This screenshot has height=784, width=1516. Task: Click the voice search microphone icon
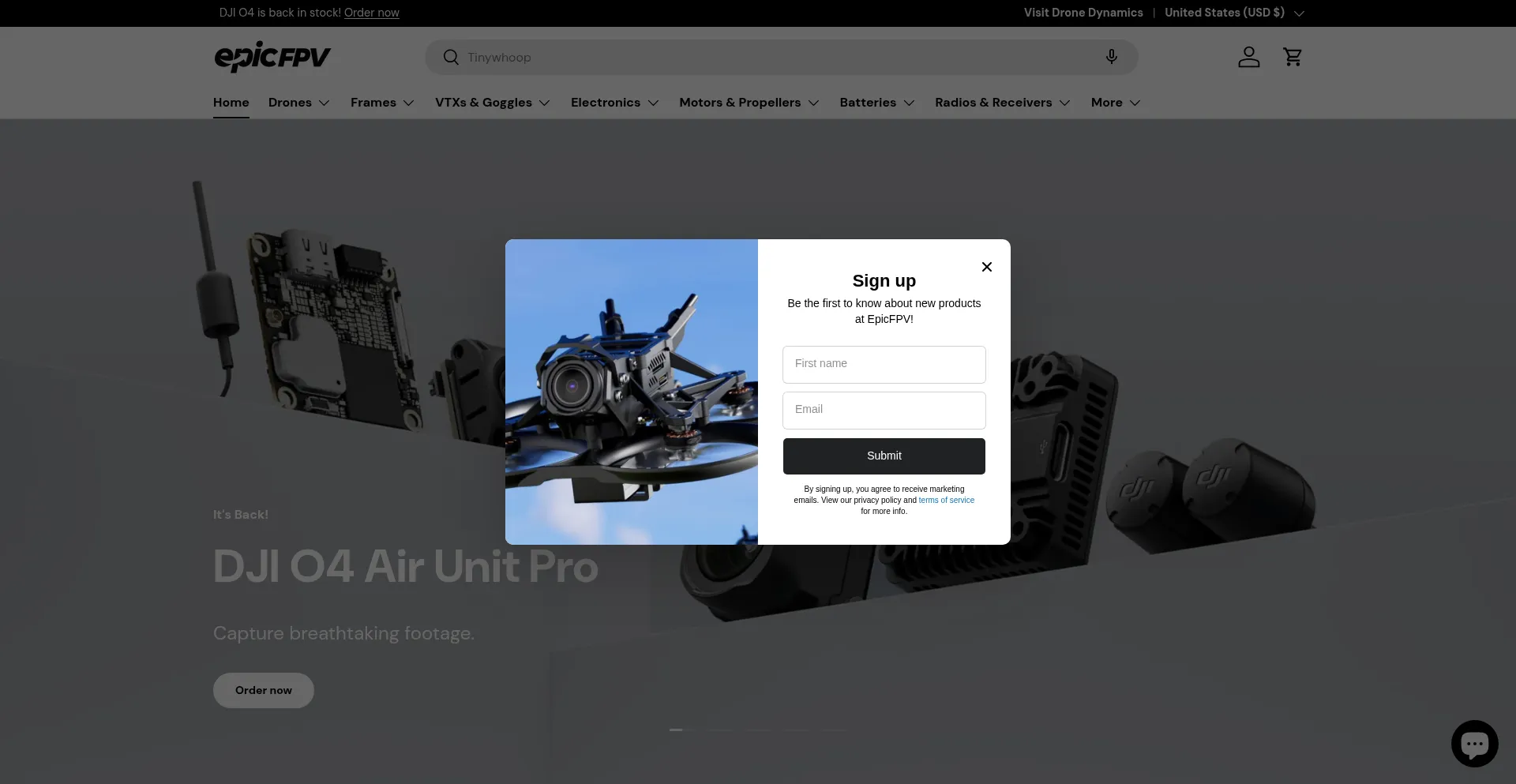1111,57
